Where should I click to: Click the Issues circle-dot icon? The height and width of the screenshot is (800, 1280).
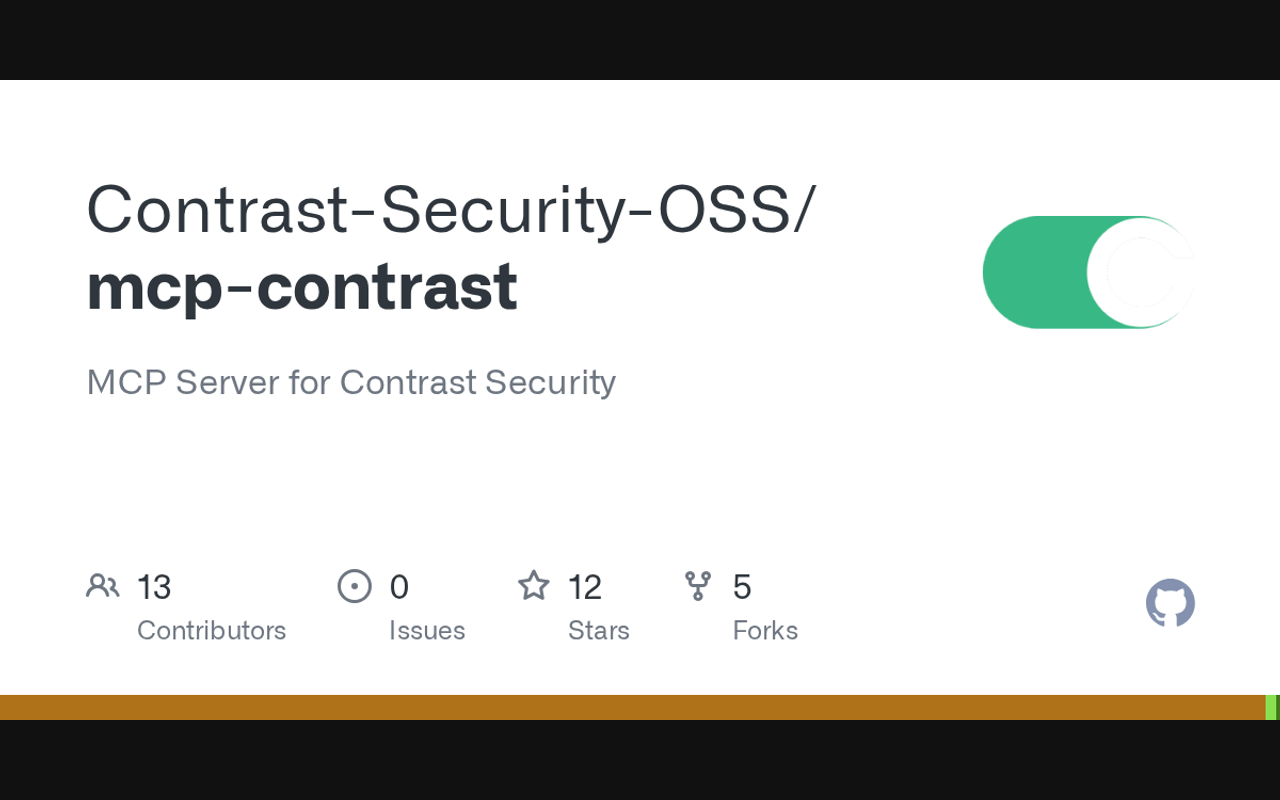click(x=354, y=586)
